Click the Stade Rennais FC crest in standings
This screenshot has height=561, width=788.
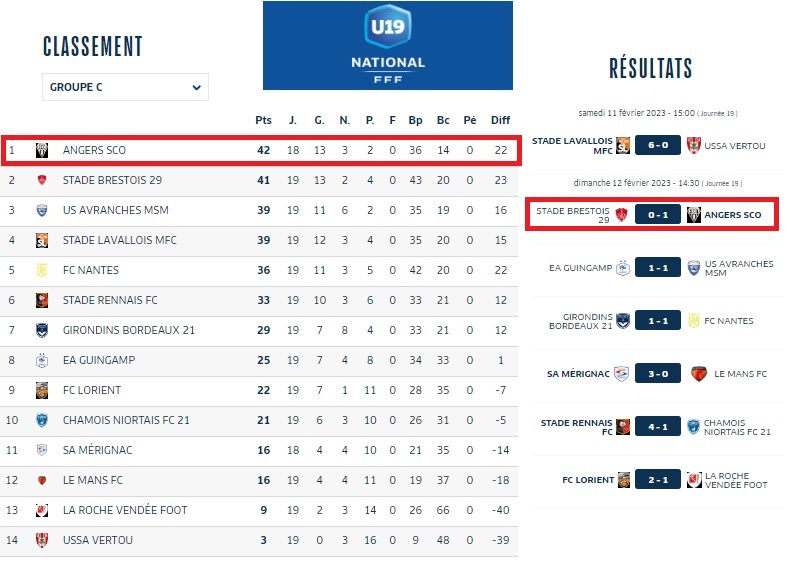(x=42, y=300)
